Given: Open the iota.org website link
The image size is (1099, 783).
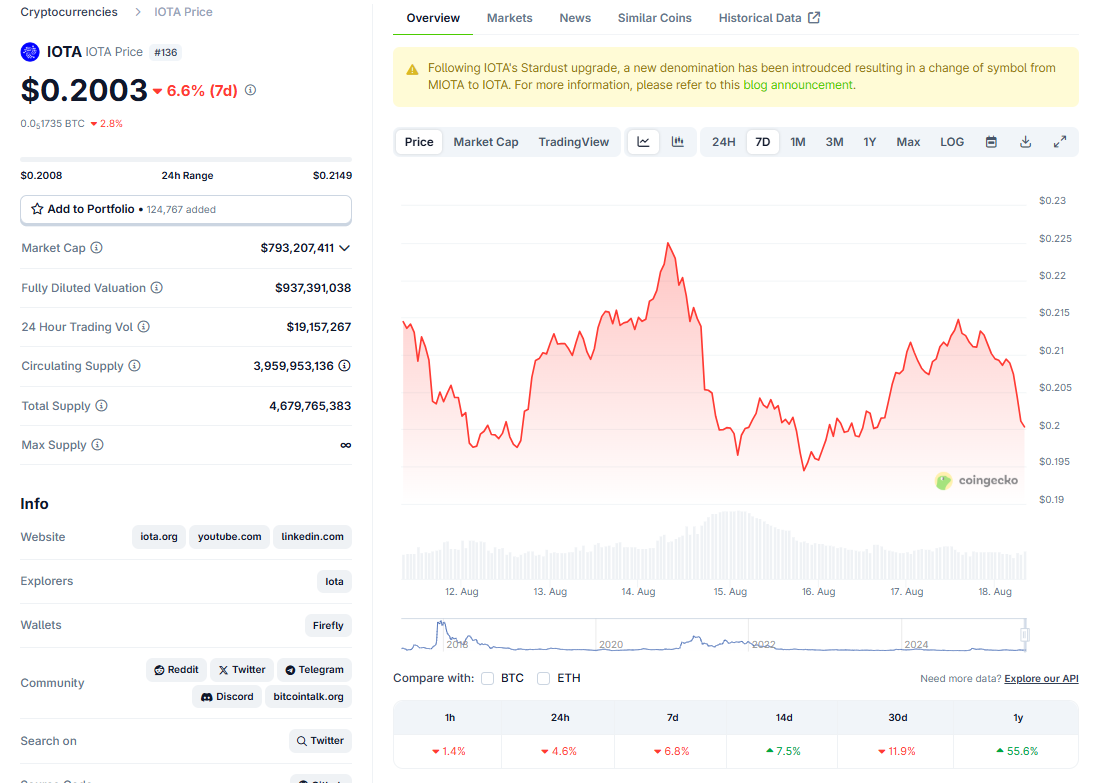Looking at the screenshot, I should [x=158, y=537].
